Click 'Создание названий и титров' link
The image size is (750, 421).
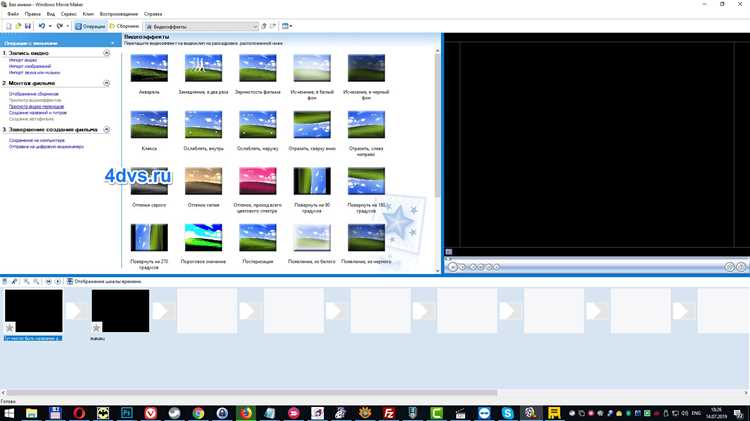pyautogui.click(x=38, y=113)
